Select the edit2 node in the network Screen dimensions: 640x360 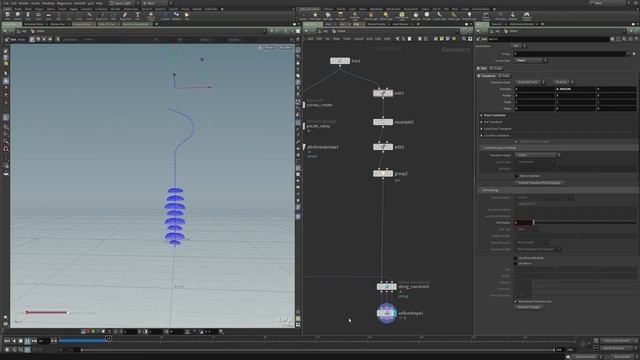click(383, 147)
